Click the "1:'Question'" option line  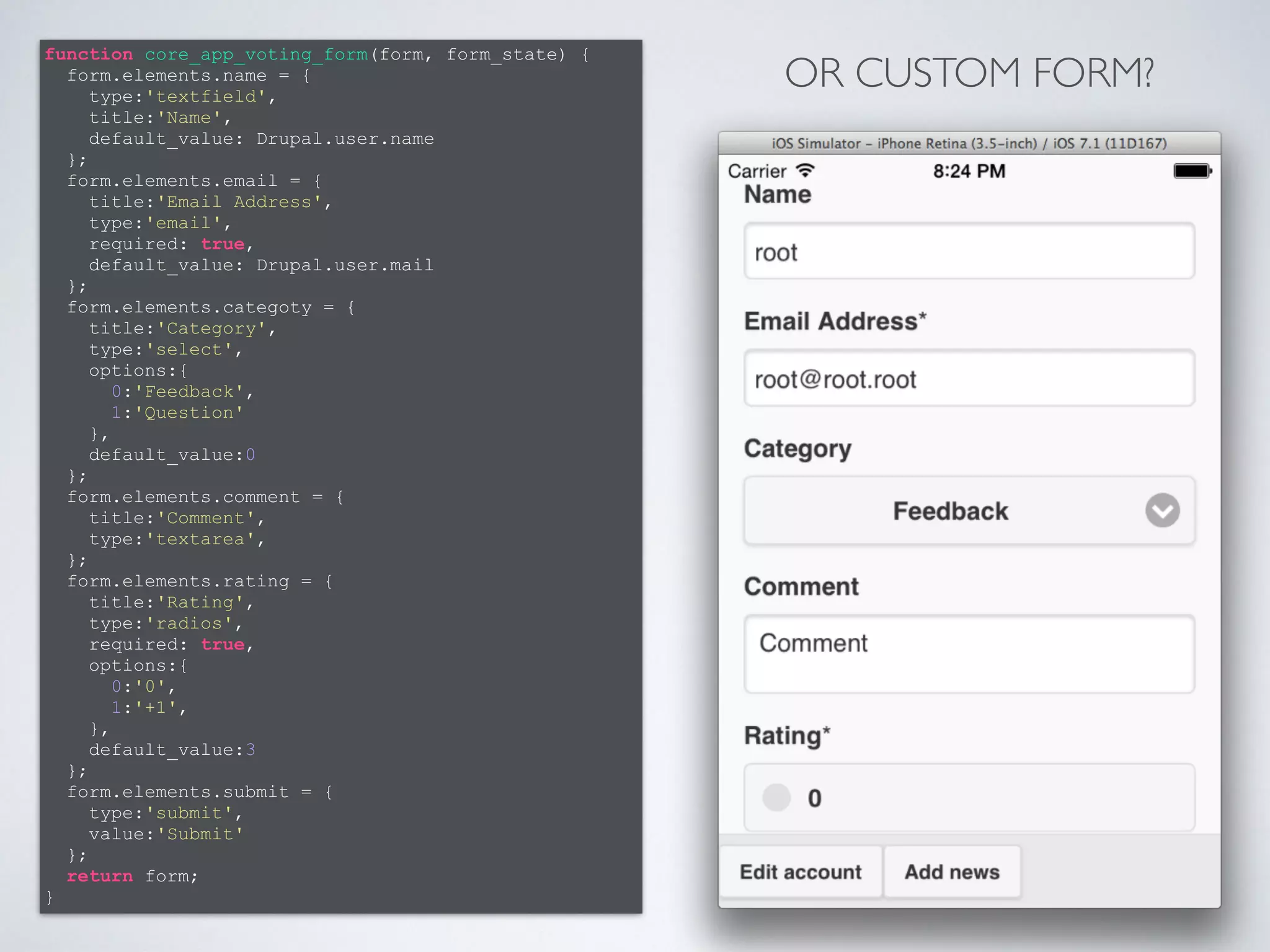pos(177,413)
